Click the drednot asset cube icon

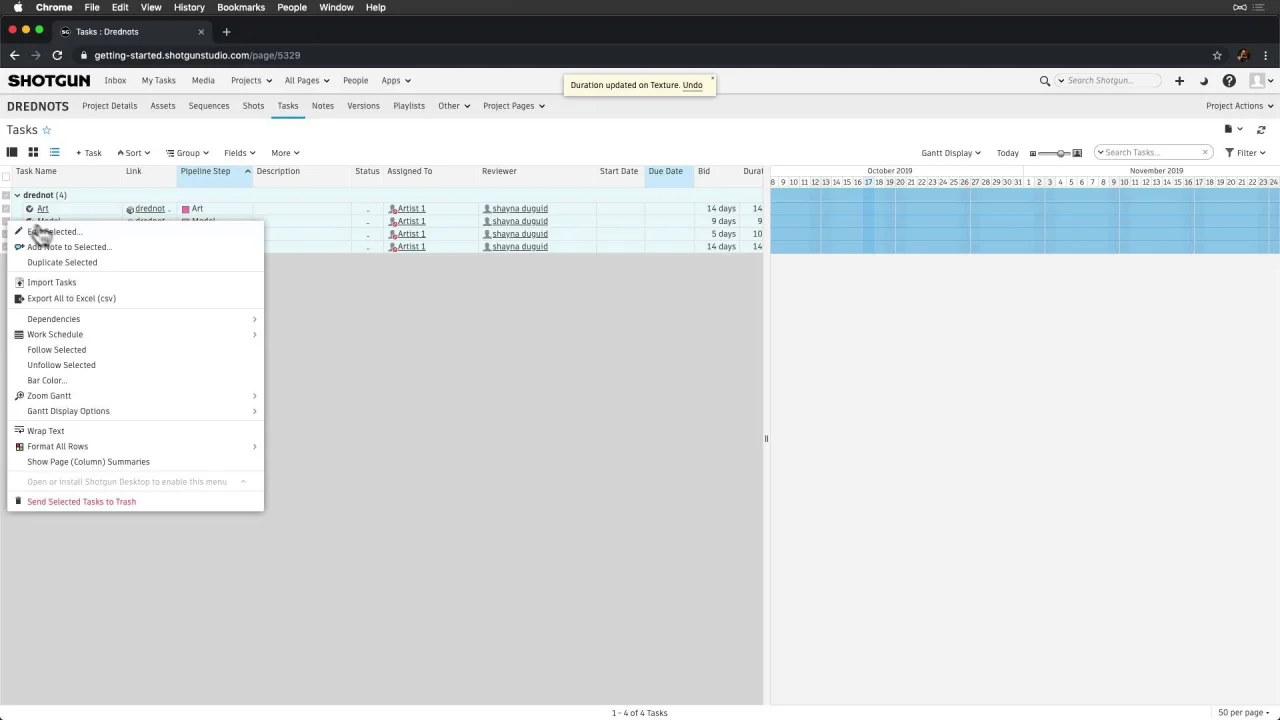point(130,209)
